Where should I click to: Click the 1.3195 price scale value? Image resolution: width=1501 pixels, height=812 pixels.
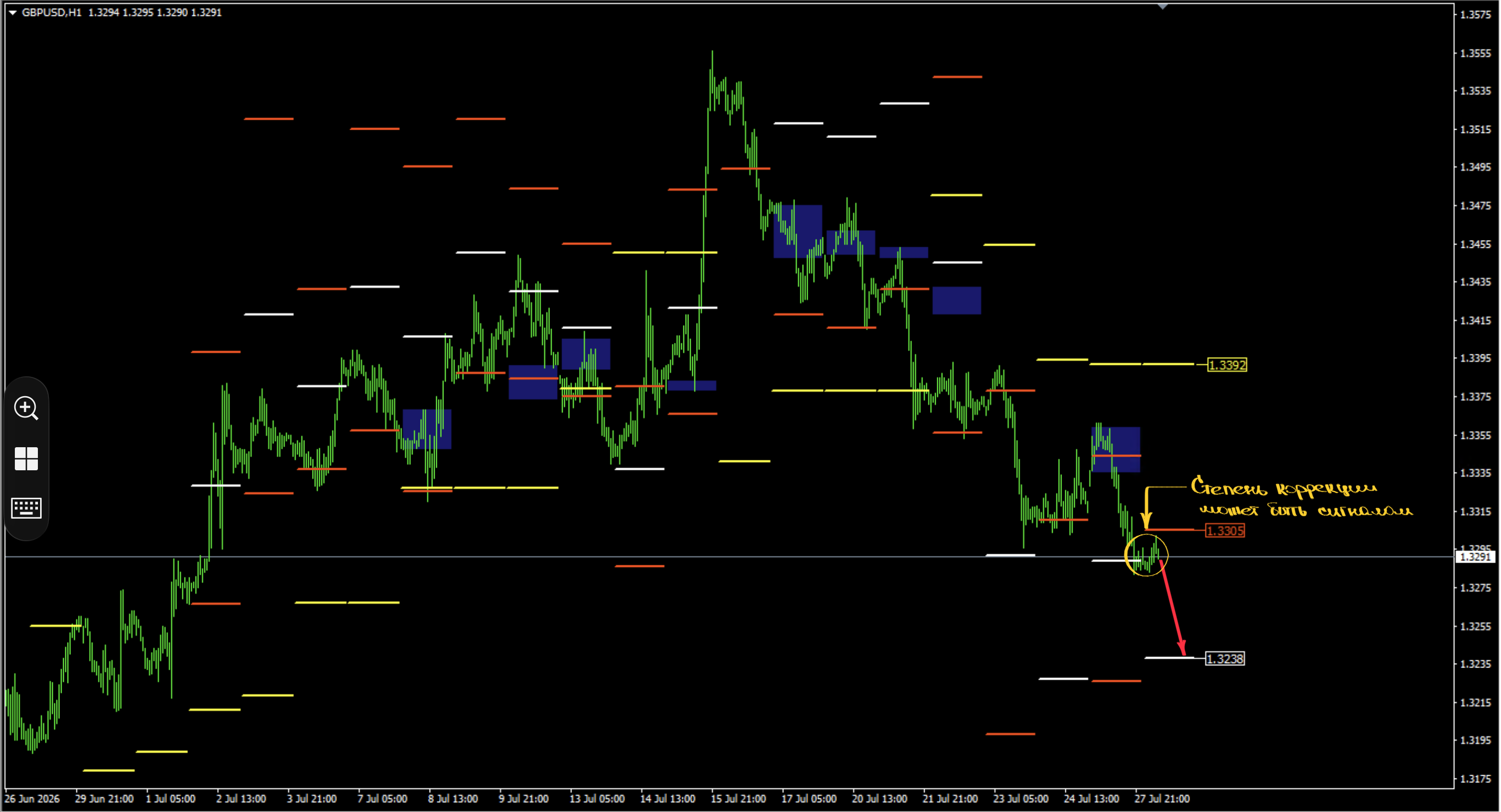(x=1475, y=741)
